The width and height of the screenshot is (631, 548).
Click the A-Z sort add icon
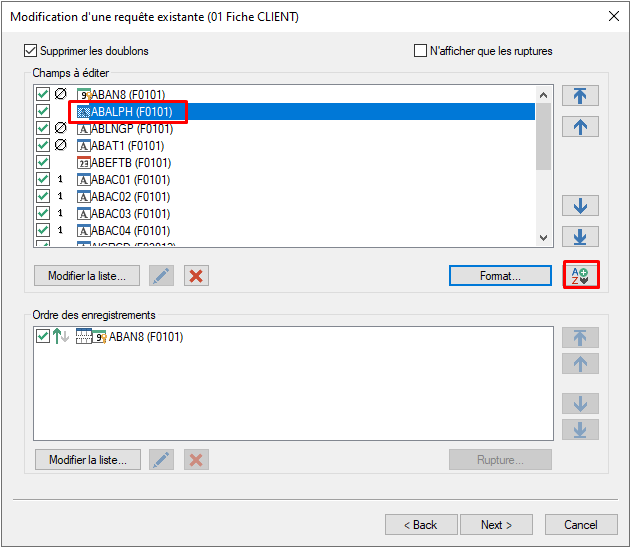581,275
